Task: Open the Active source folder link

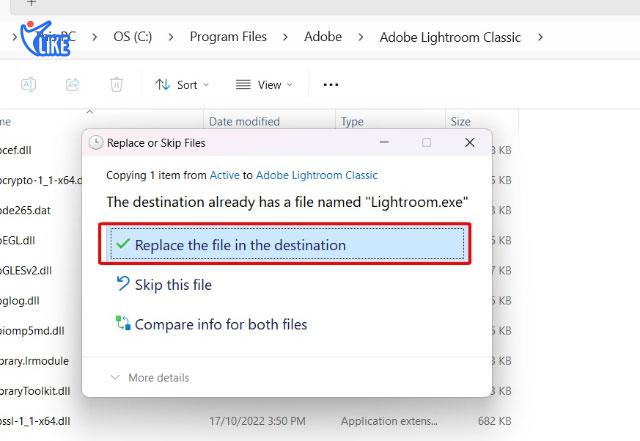Action: (x=224, y=175)
